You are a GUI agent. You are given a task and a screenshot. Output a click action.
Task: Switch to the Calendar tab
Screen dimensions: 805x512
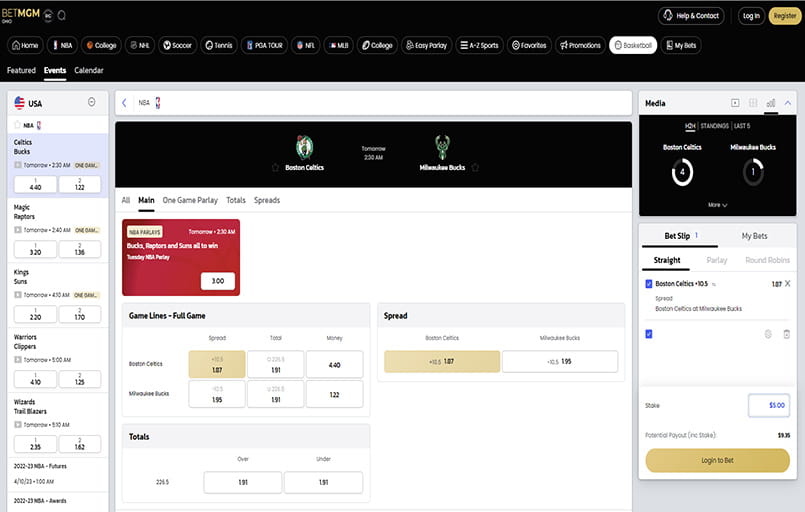[88, 70]
